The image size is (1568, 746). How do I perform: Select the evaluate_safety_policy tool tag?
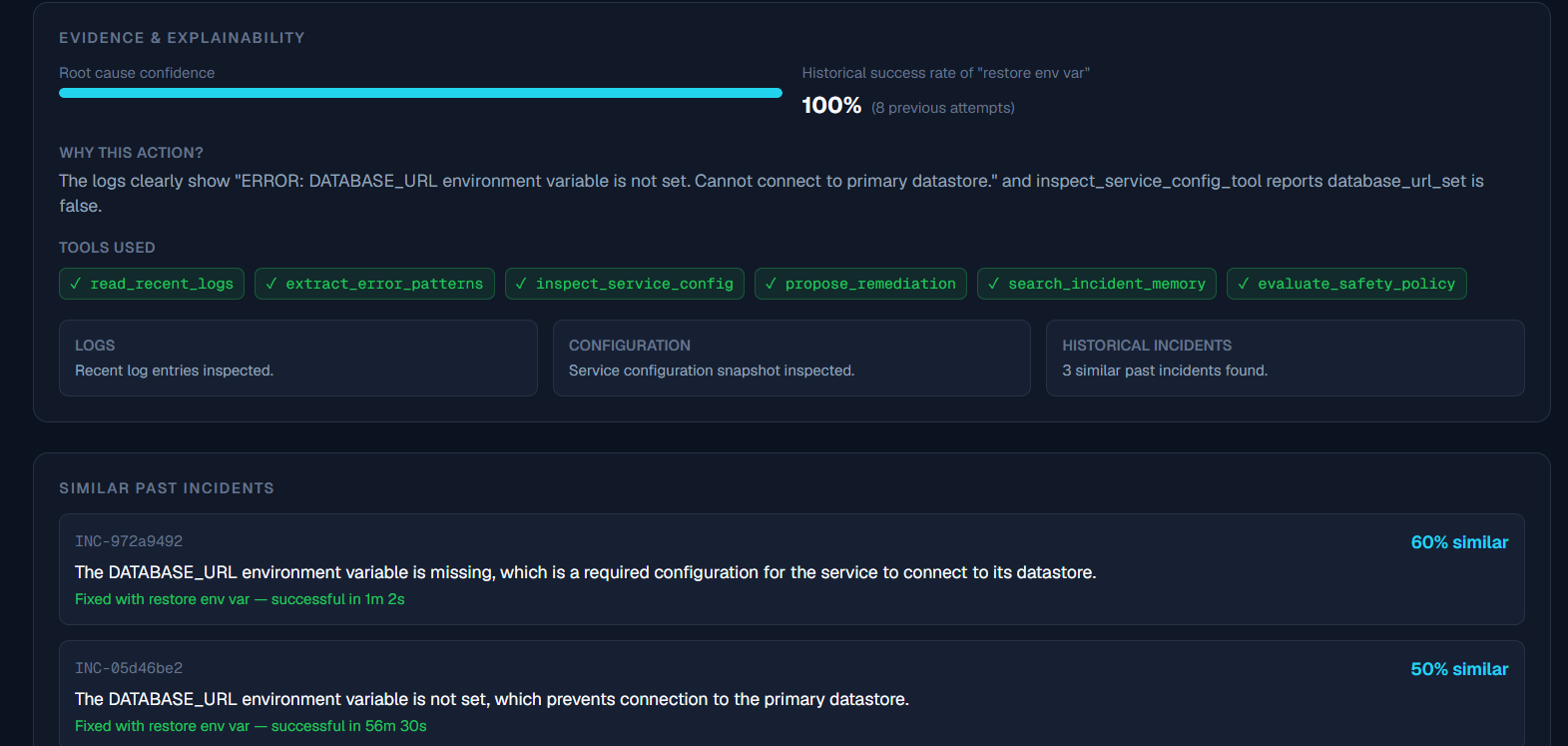point(1346,284)
